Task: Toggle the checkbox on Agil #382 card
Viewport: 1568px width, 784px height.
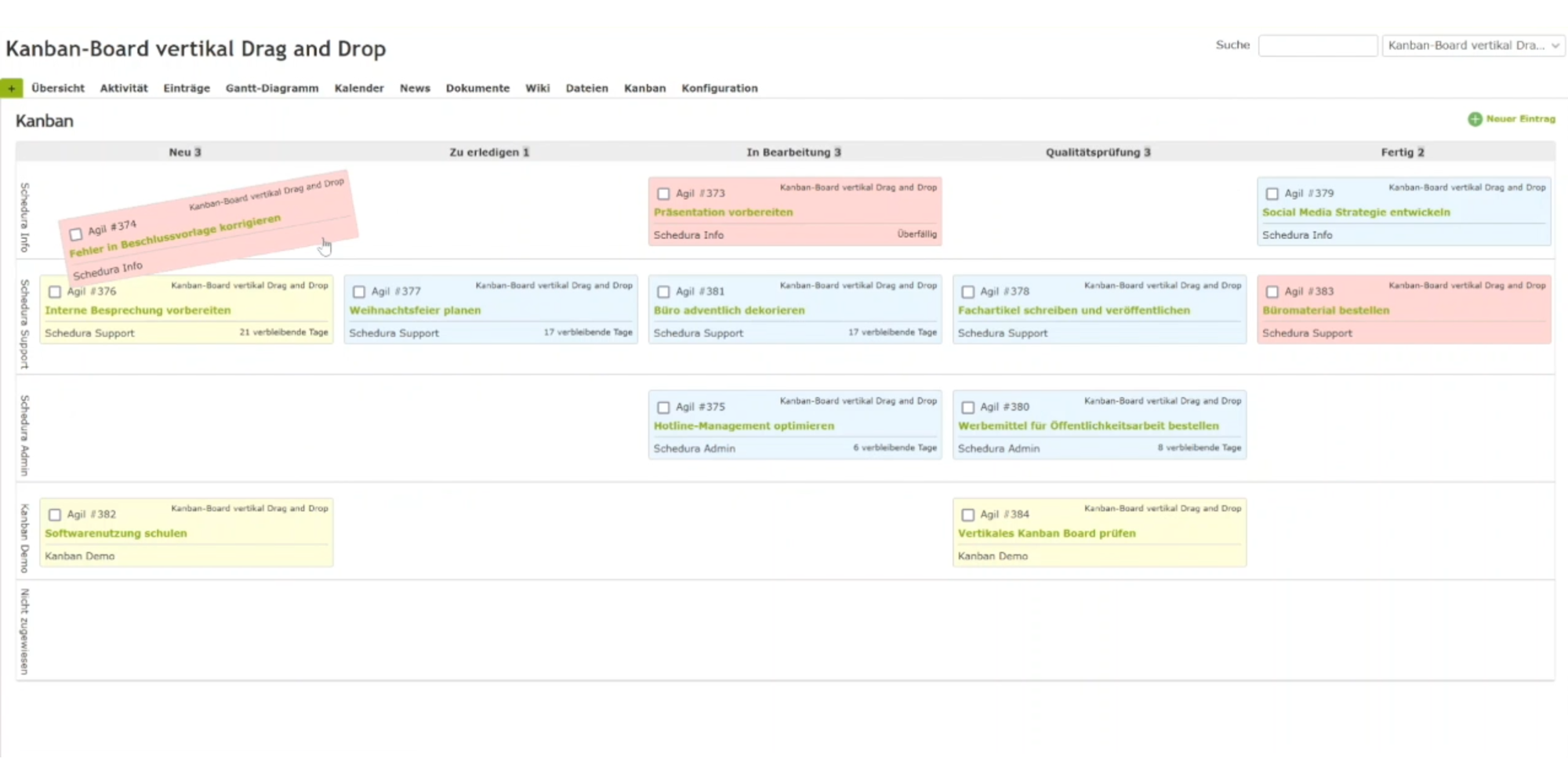Action: point(55,515)
